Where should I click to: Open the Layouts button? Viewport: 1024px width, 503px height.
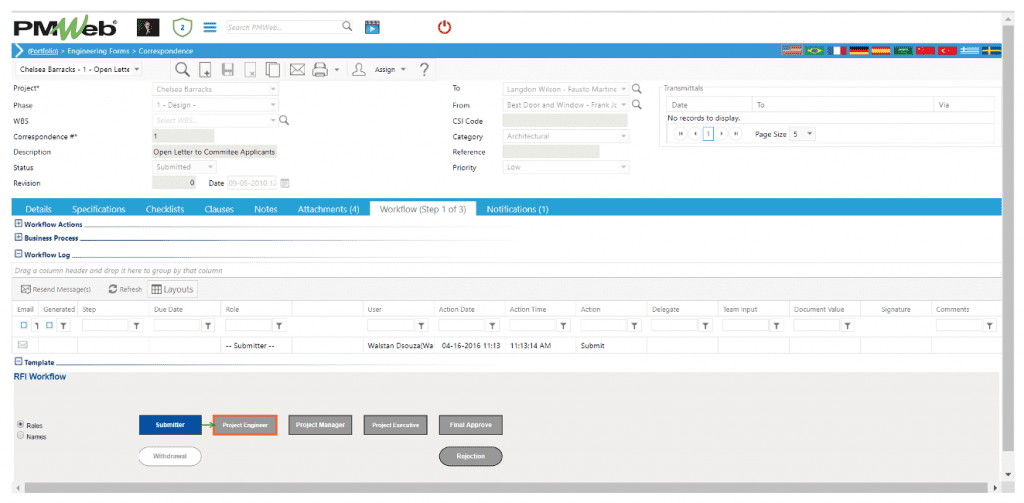click(172, 289)
